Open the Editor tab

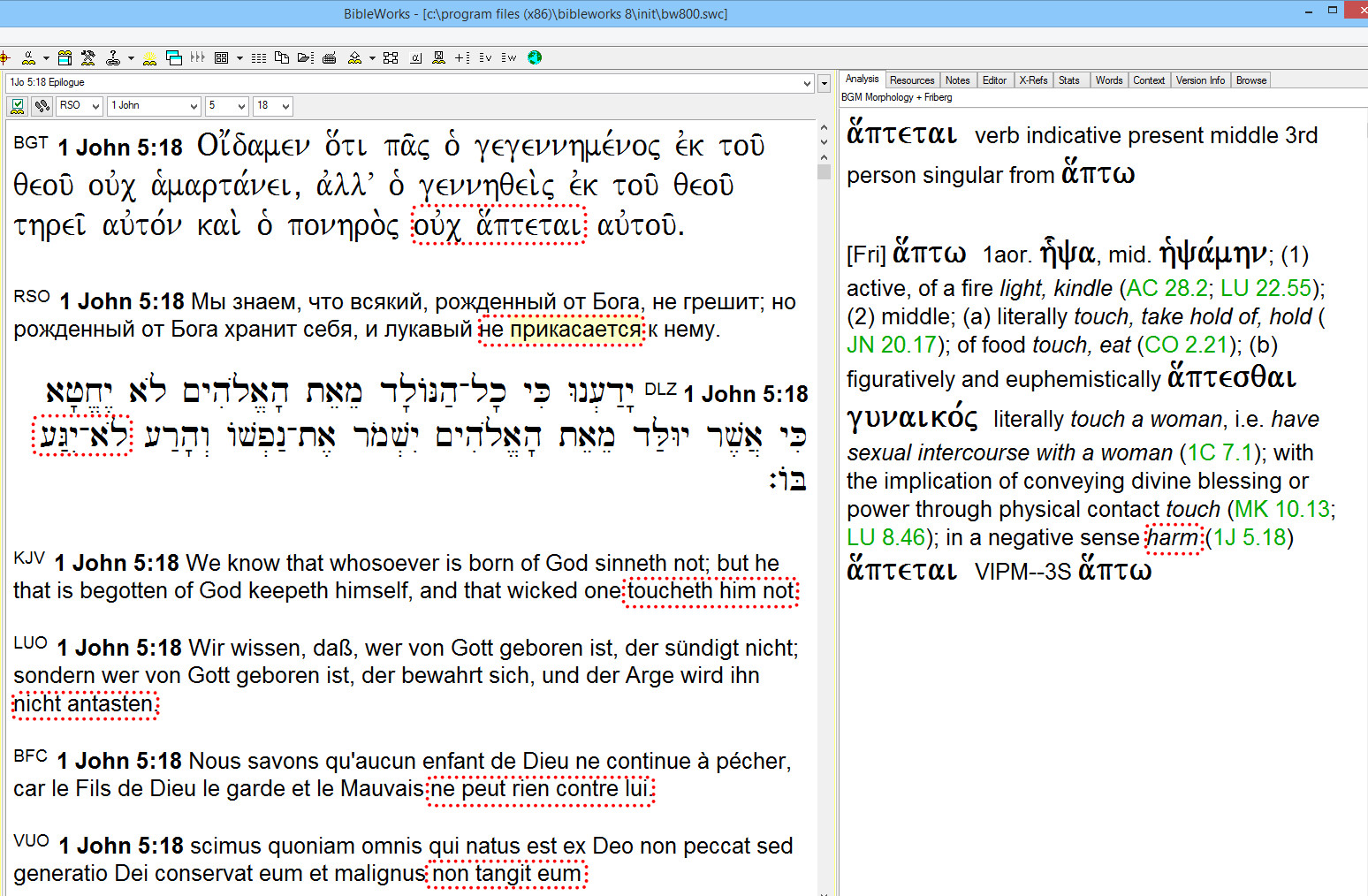pyautogui.click(x=995, y=80)
